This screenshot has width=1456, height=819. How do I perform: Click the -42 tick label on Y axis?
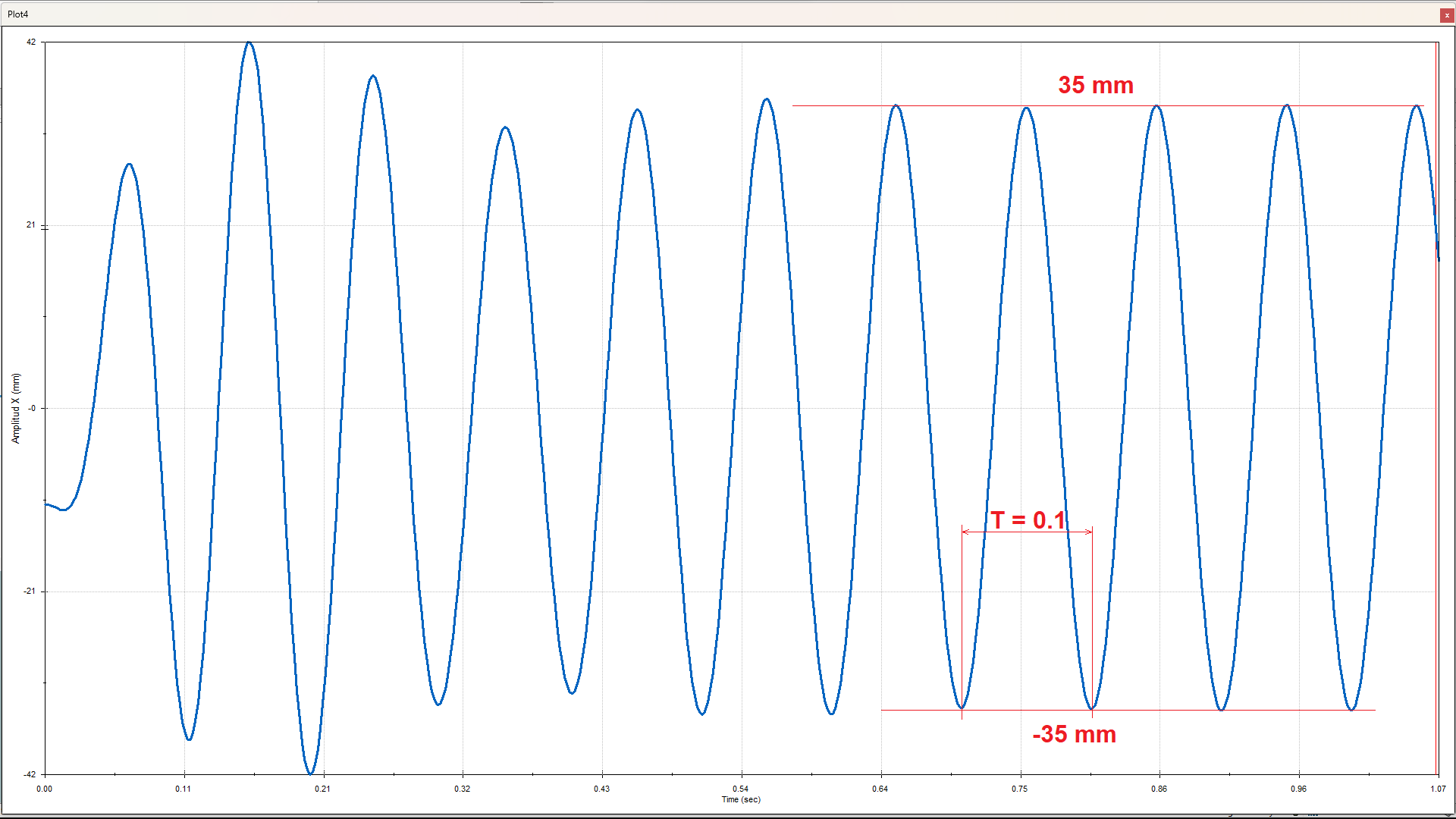pos(30,774)
